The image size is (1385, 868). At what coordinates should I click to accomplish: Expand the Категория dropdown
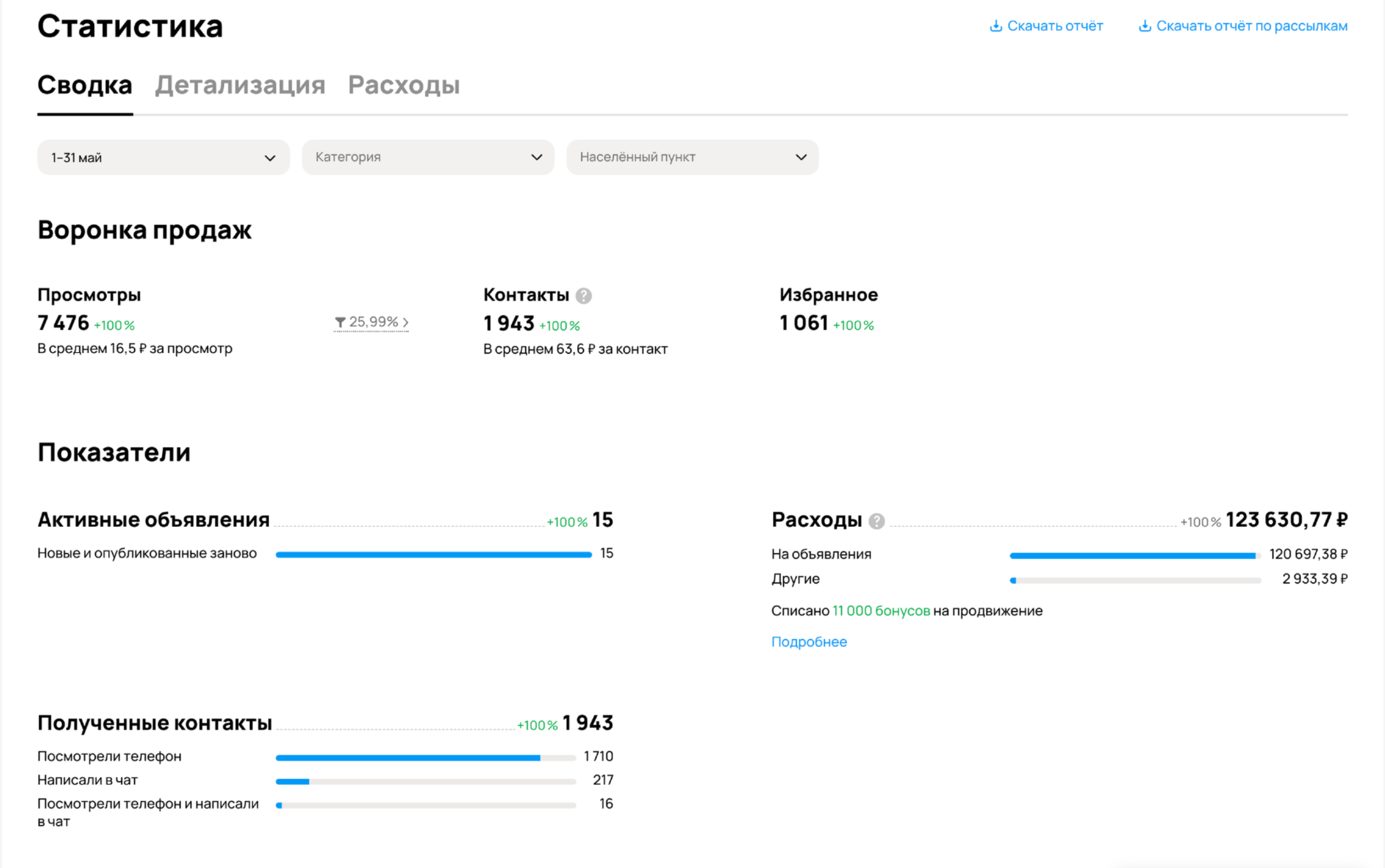428,157
